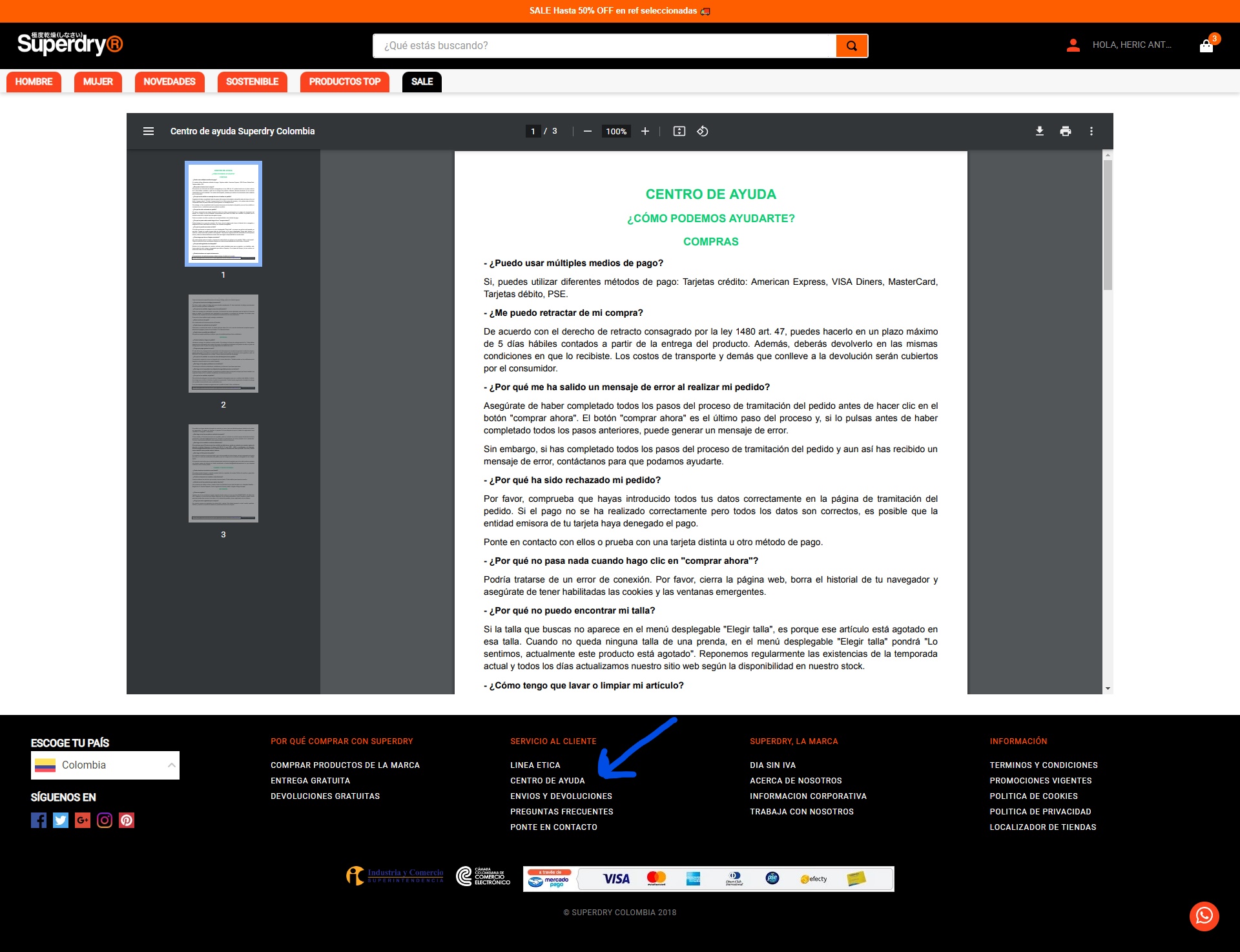Screen dimensions: 1240x952
Task: Click the PDF page number field
Action: 533,131
